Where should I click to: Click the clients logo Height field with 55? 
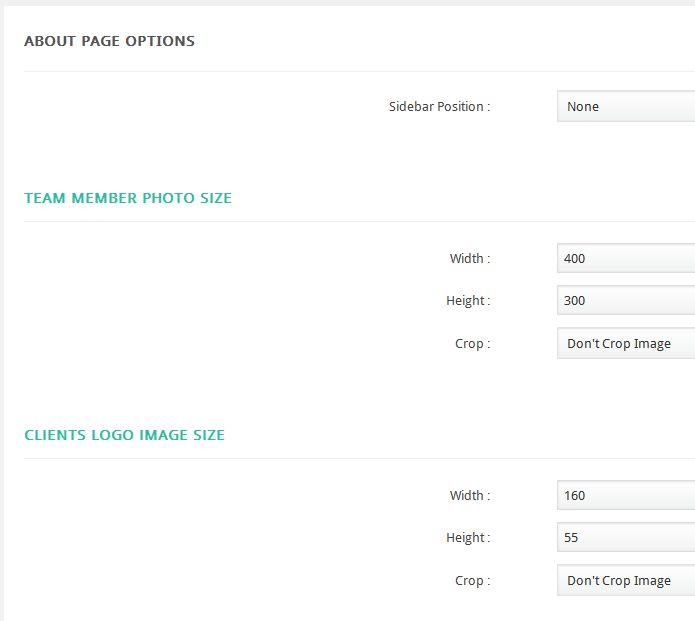(x=626, y=537)
